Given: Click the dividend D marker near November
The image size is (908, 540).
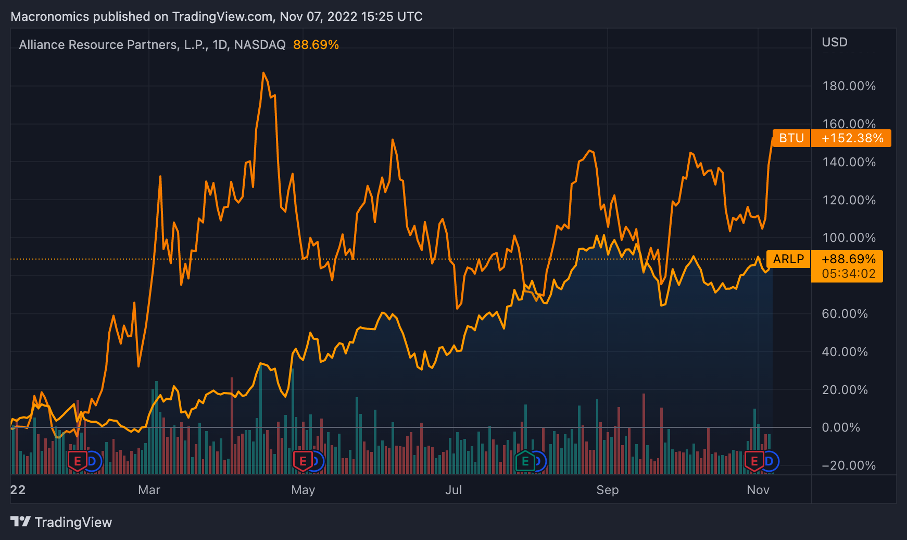Looking at the screenshot, I should coord(770,461).
